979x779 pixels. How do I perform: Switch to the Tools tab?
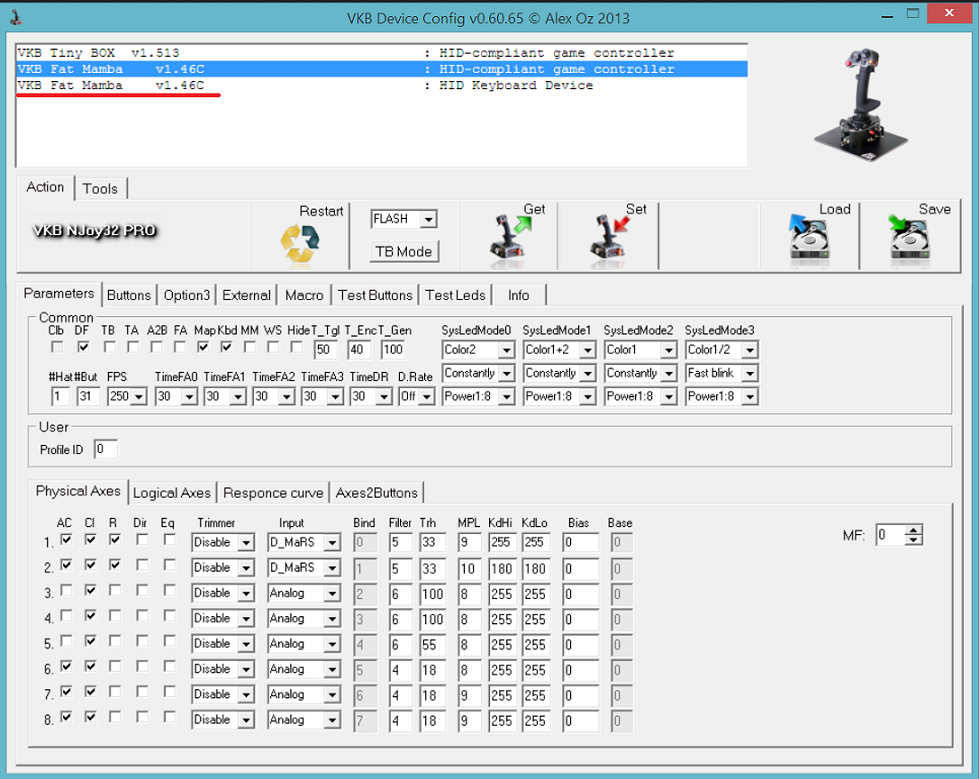(100, 189)
